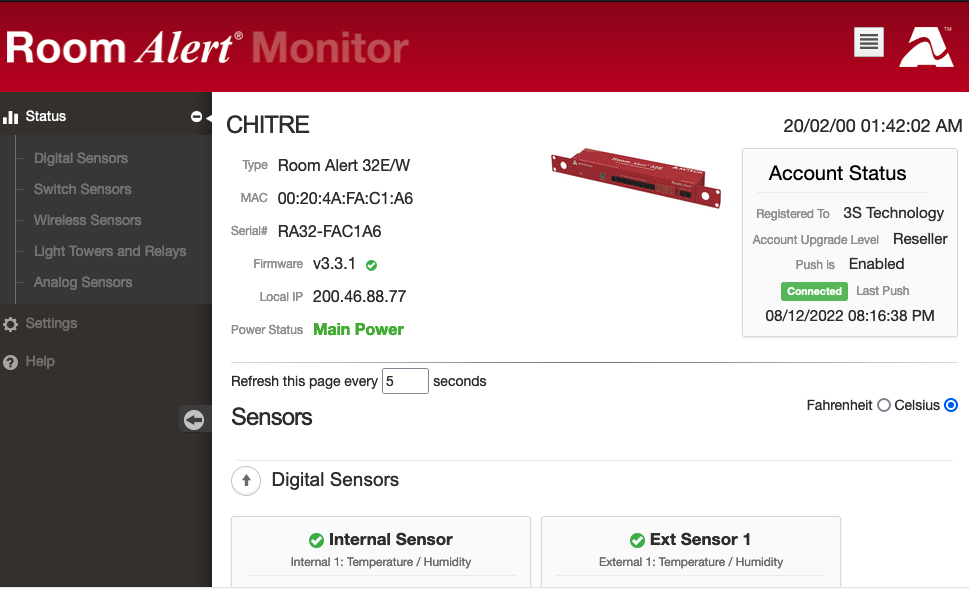Screen dimensions: 969x589
Task: Click the Internal Sensor green check icon
Action: click(316, 540)
